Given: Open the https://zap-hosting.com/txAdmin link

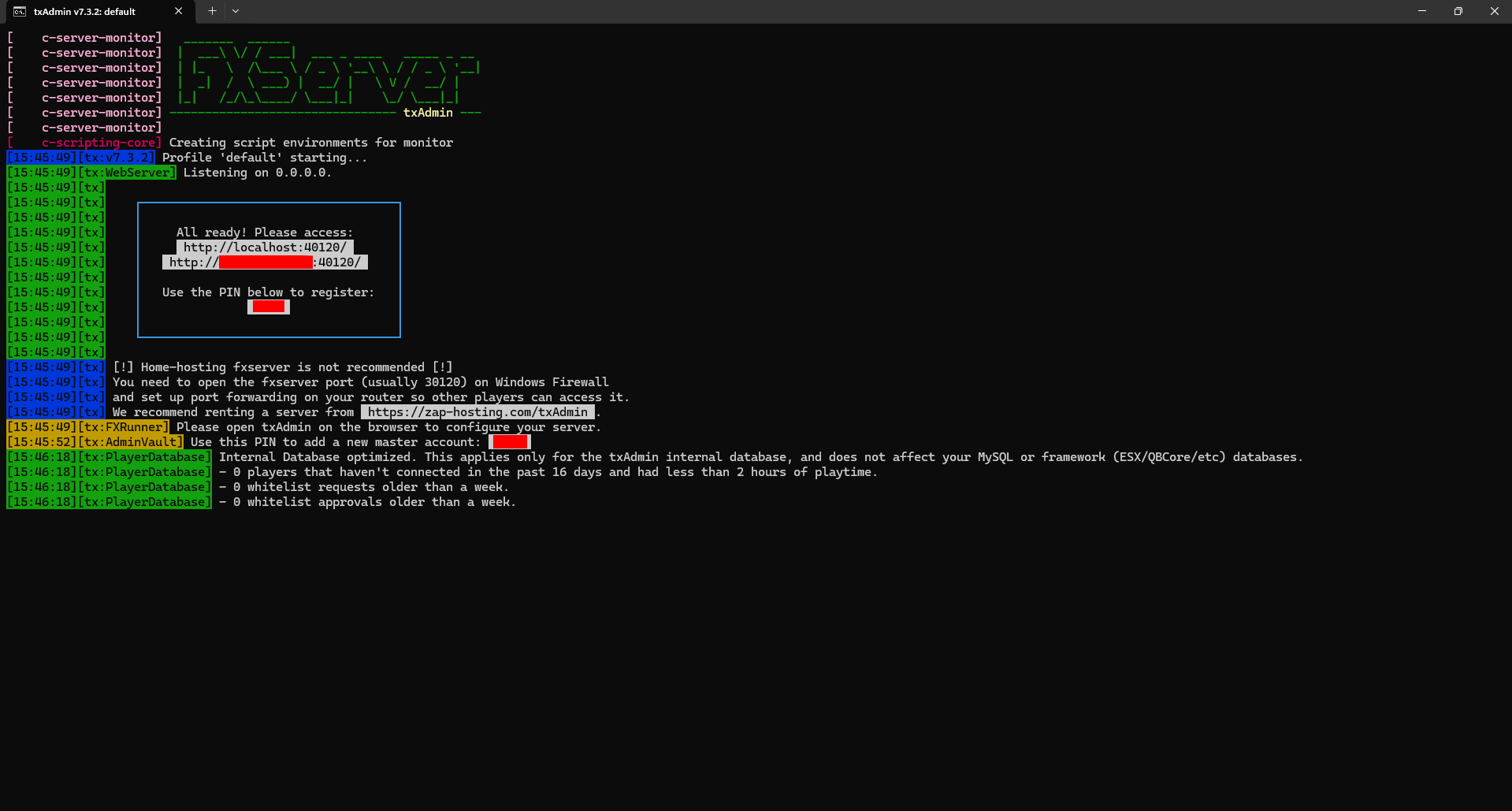Looking at the screenshot, I should (x=477, y=411).
